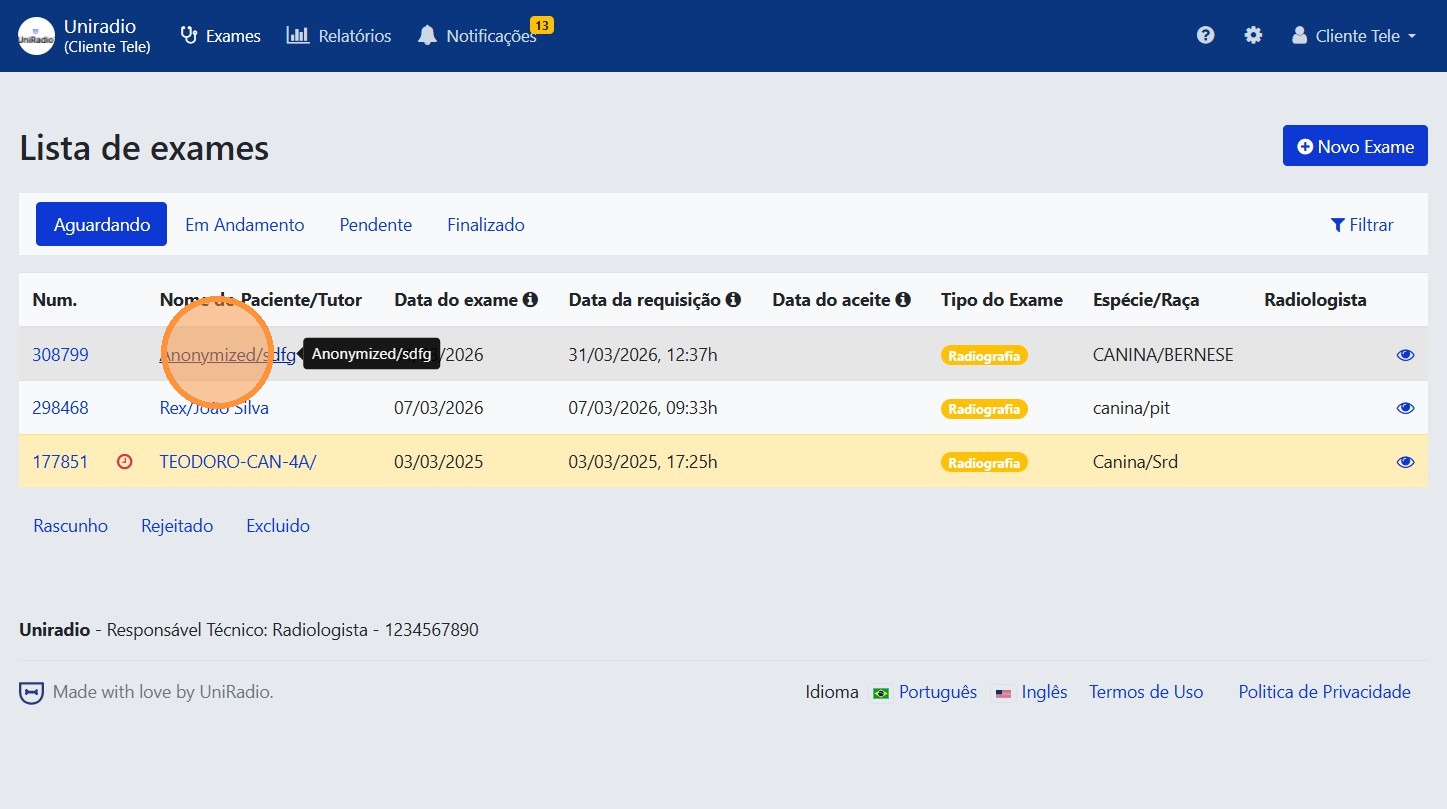Viewport: 1447px width, 809px height.
Task: Switch to the Em Andamento tab
Action: pos(244,225)
